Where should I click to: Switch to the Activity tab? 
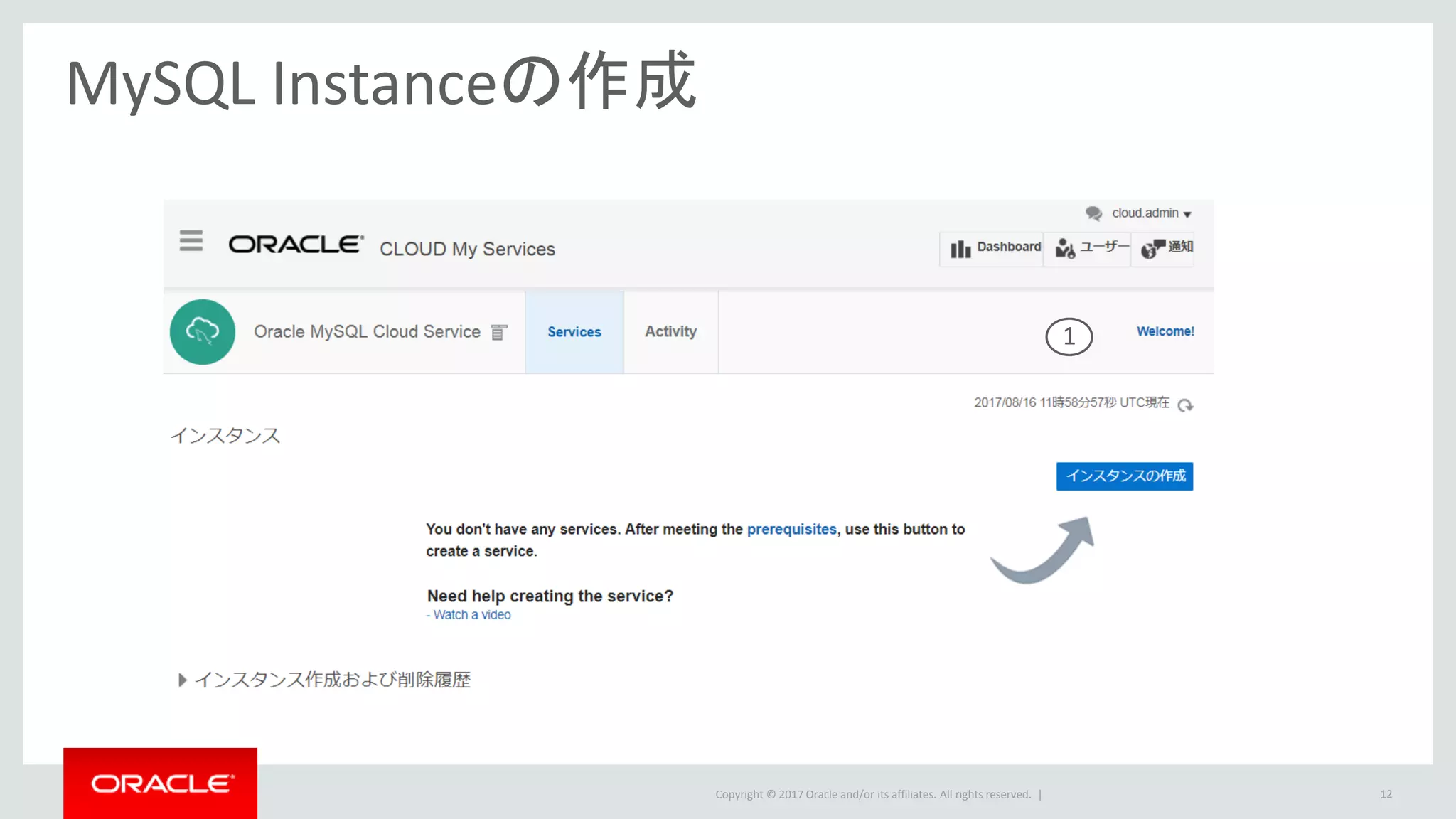(x=670, y=332)
